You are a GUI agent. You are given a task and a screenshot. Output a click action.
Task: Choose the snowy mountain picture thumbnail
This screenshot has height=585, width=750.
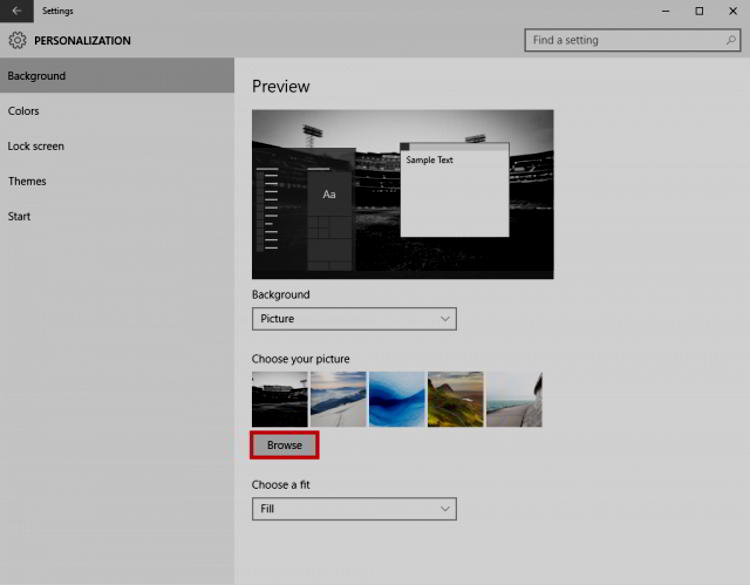338,399
